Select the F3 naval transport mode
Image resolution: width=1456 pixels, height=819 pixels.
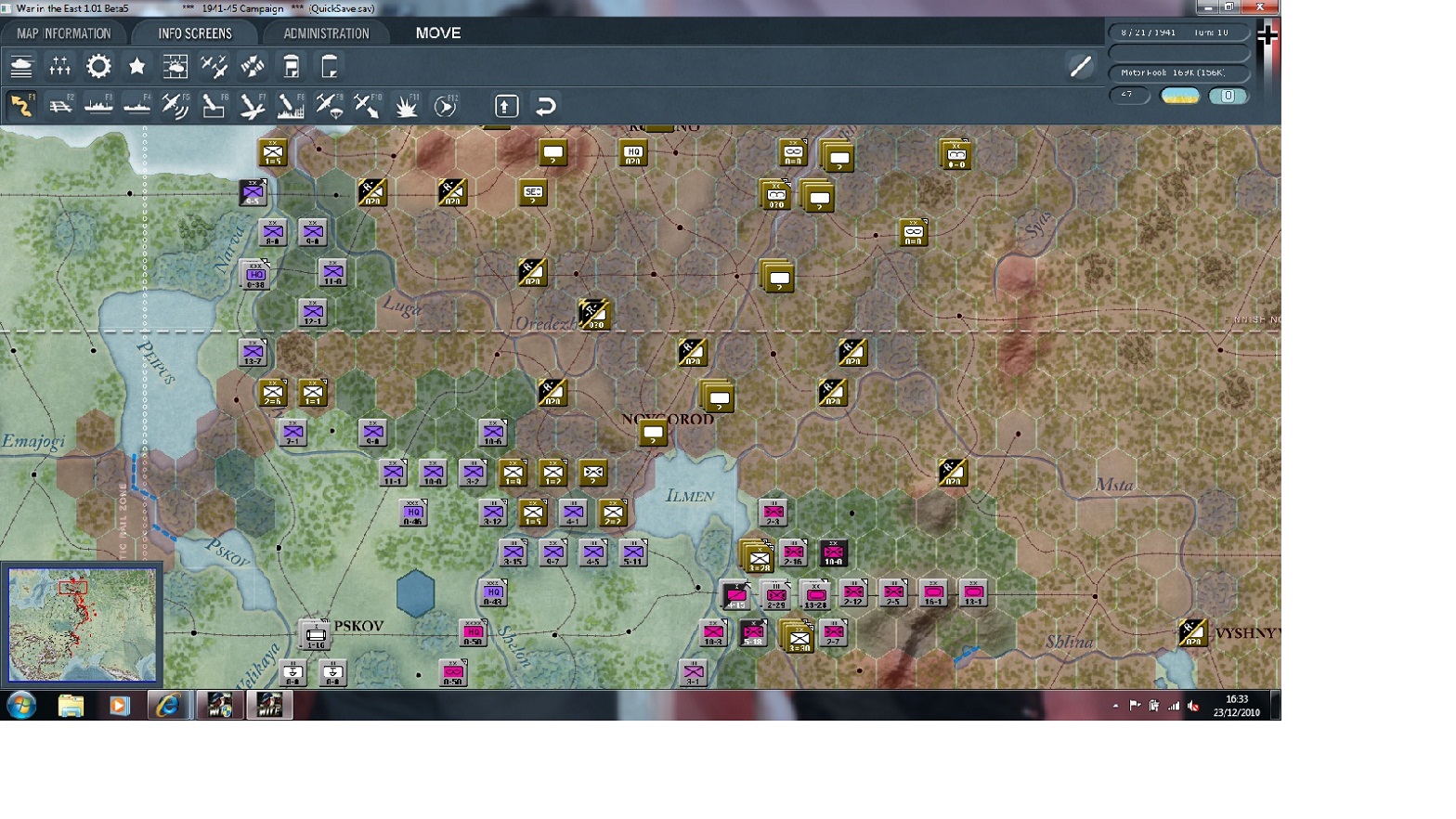98,106
